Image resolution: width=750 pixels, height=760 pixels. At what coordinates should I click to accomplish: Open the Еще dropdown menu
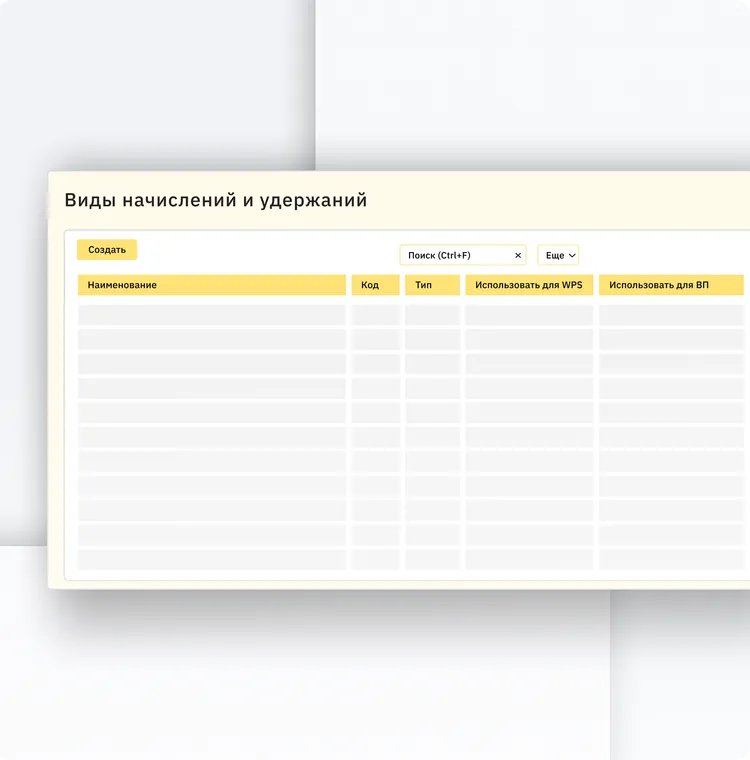(558, 255)
